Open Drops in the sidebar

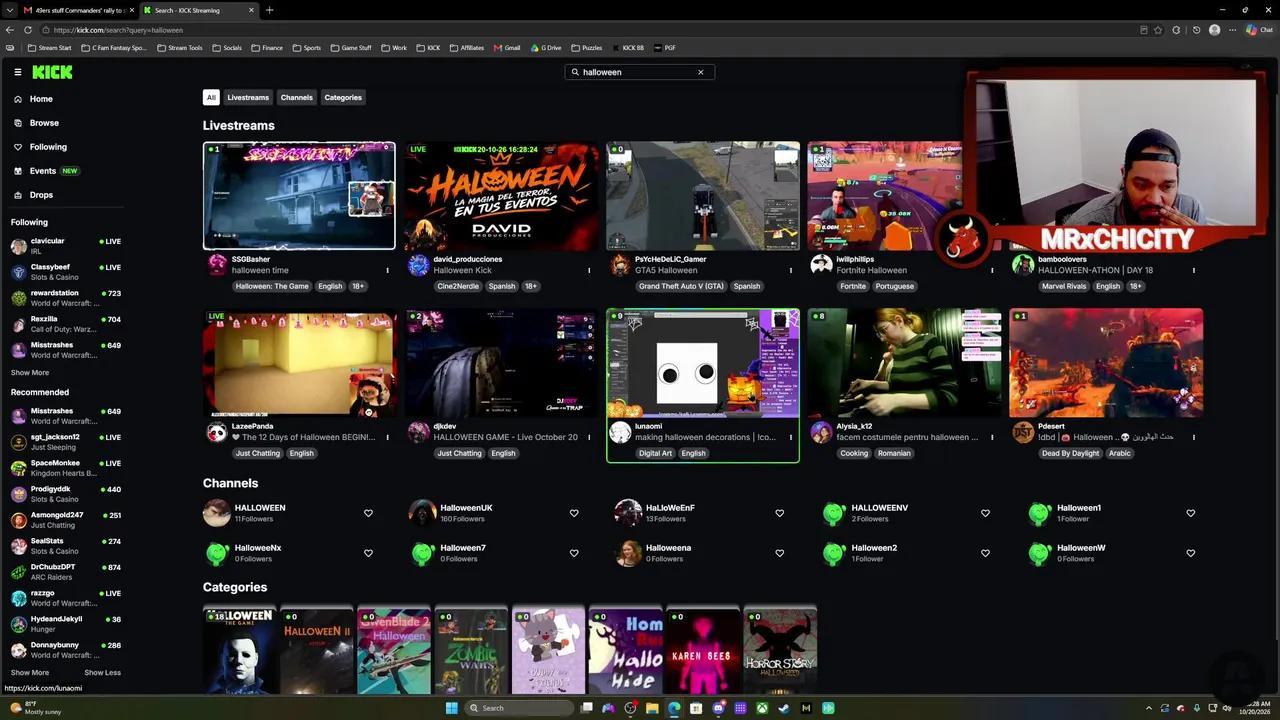(41, 195)
